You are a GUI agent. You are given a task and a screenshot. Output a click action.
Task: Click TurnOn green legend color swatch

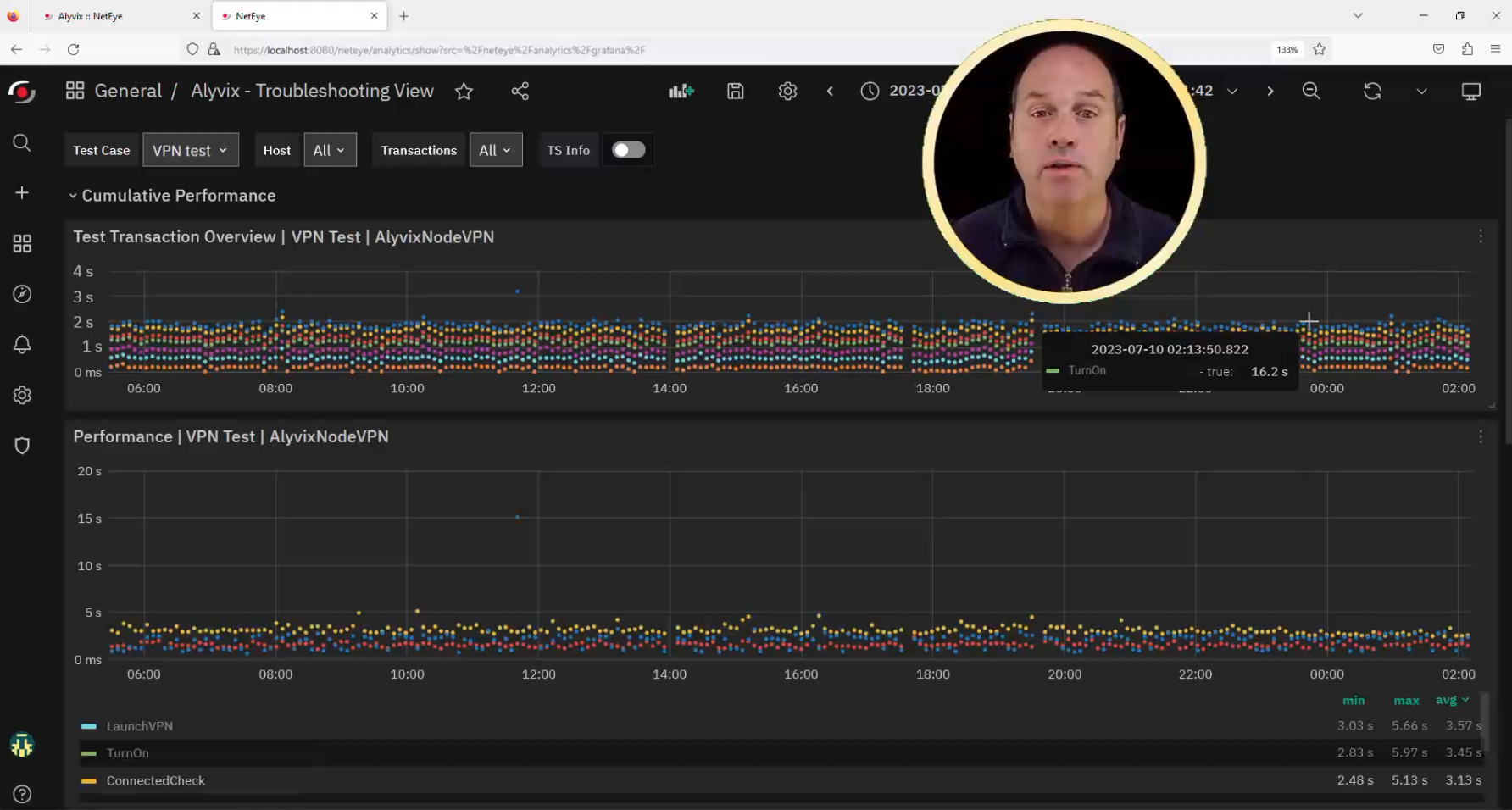click(x=89, y=753)
